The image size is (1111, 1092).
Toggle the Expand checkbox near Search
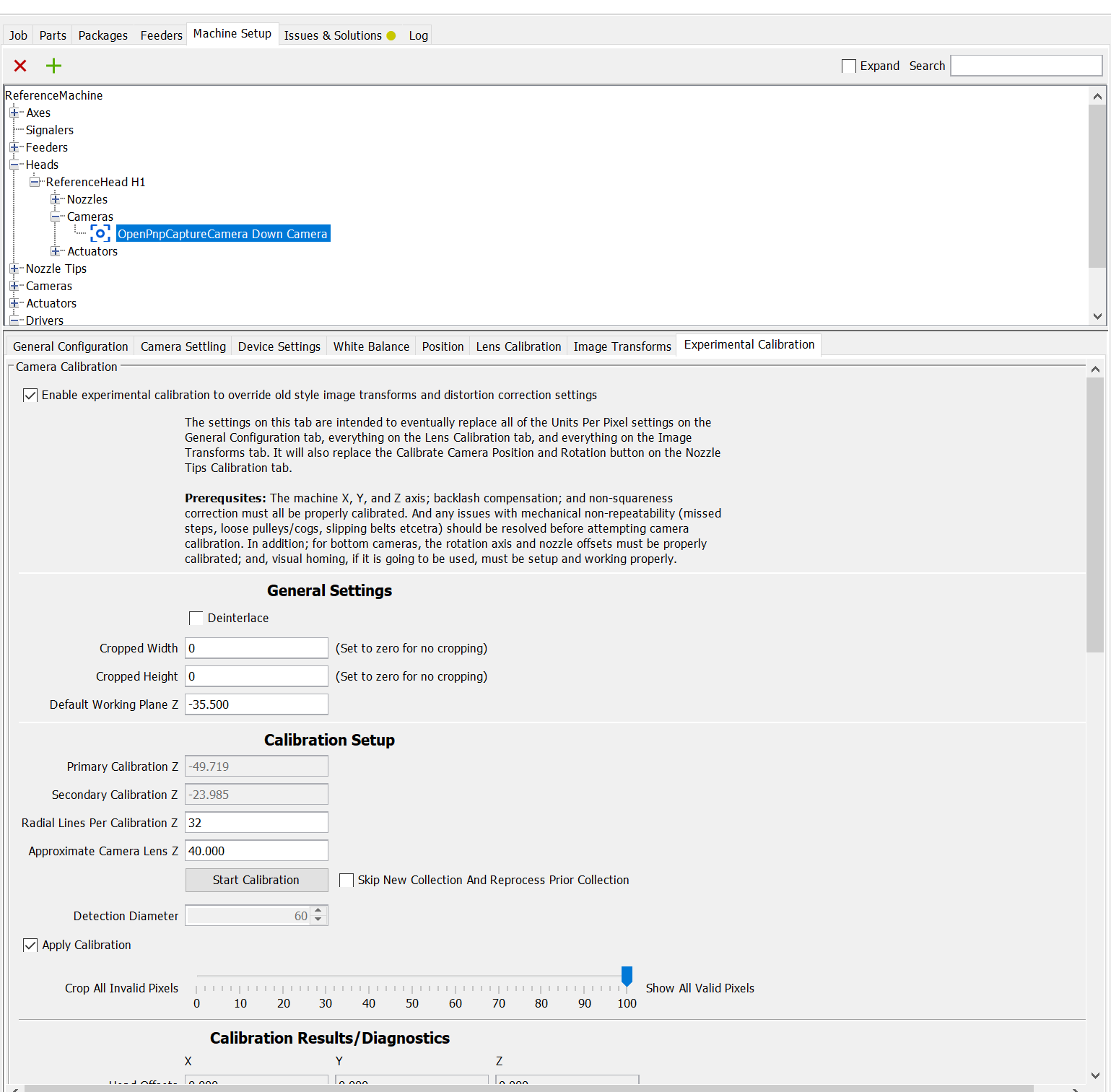click(848, 66)
